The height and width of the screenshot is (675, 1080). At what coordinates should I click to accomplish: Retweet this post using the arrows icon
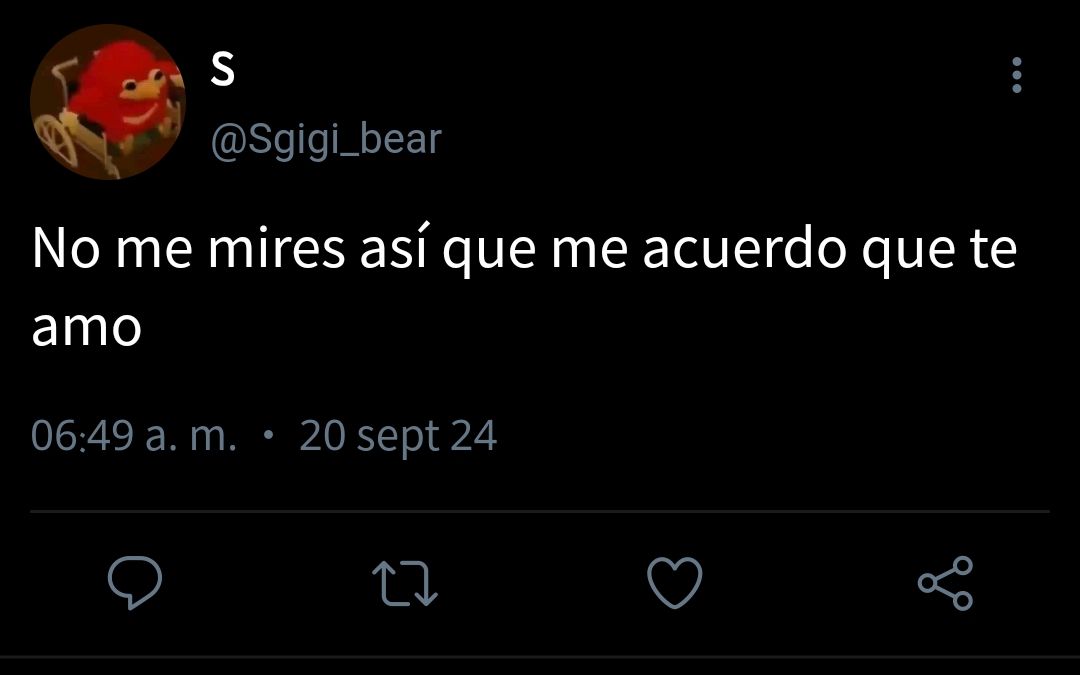pos(405,583)
